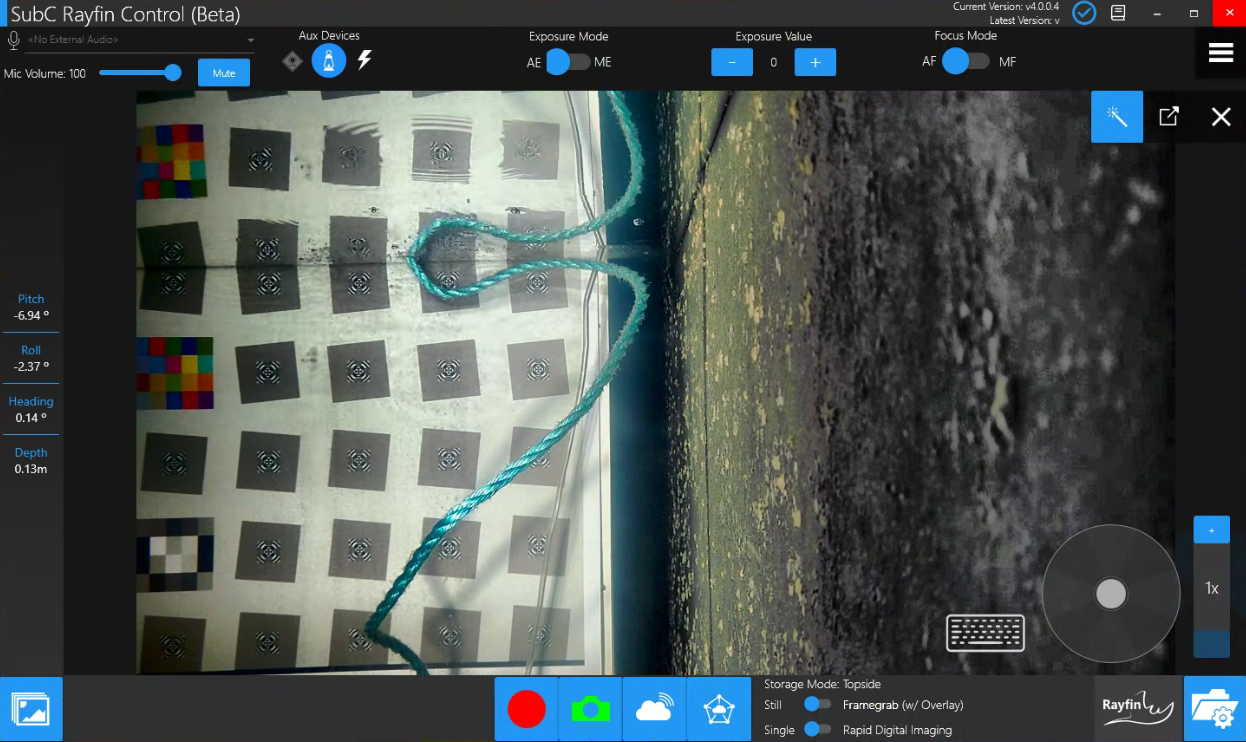Open the image gallery
Viewport: 1246px width, 742px height.
(x=31, y=709)
